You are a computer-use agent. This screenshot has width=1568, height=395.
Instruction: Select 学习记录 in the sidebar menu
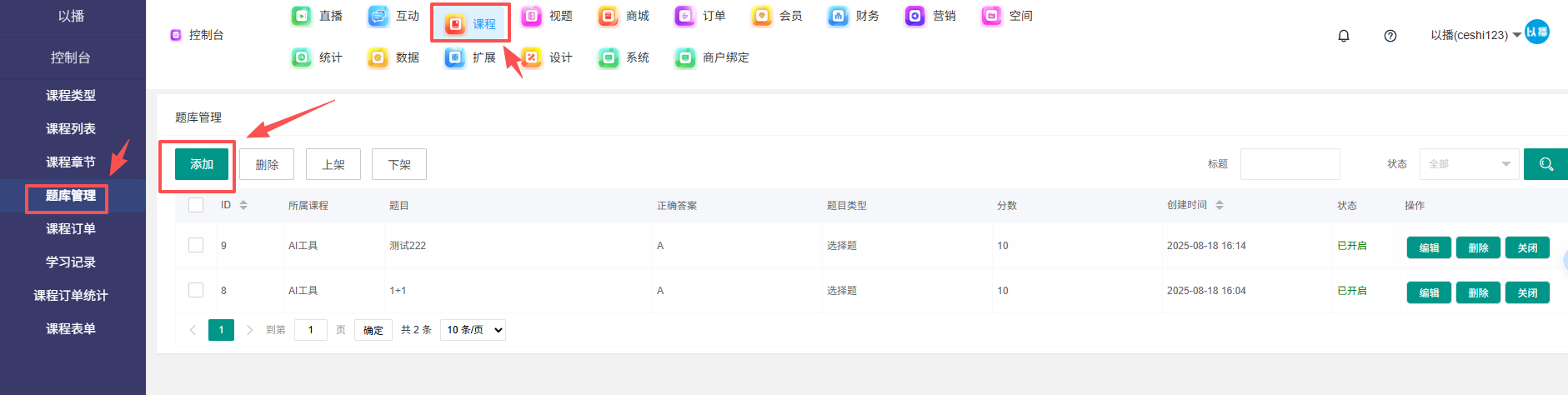point(71,262)
